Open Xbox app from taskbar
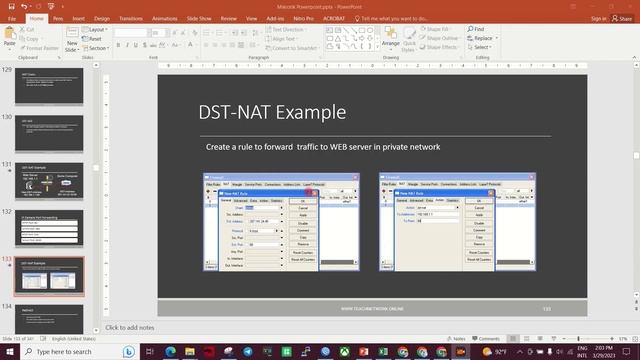 click(x=344, y=351)
